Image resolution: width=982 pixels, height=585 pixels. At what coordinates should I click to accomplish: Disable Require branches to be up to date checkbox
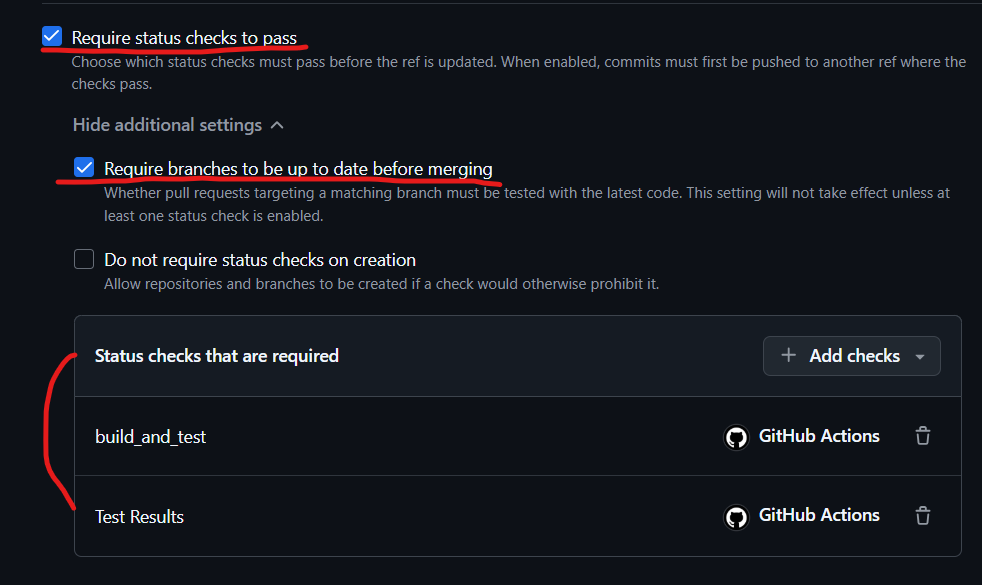84,168
